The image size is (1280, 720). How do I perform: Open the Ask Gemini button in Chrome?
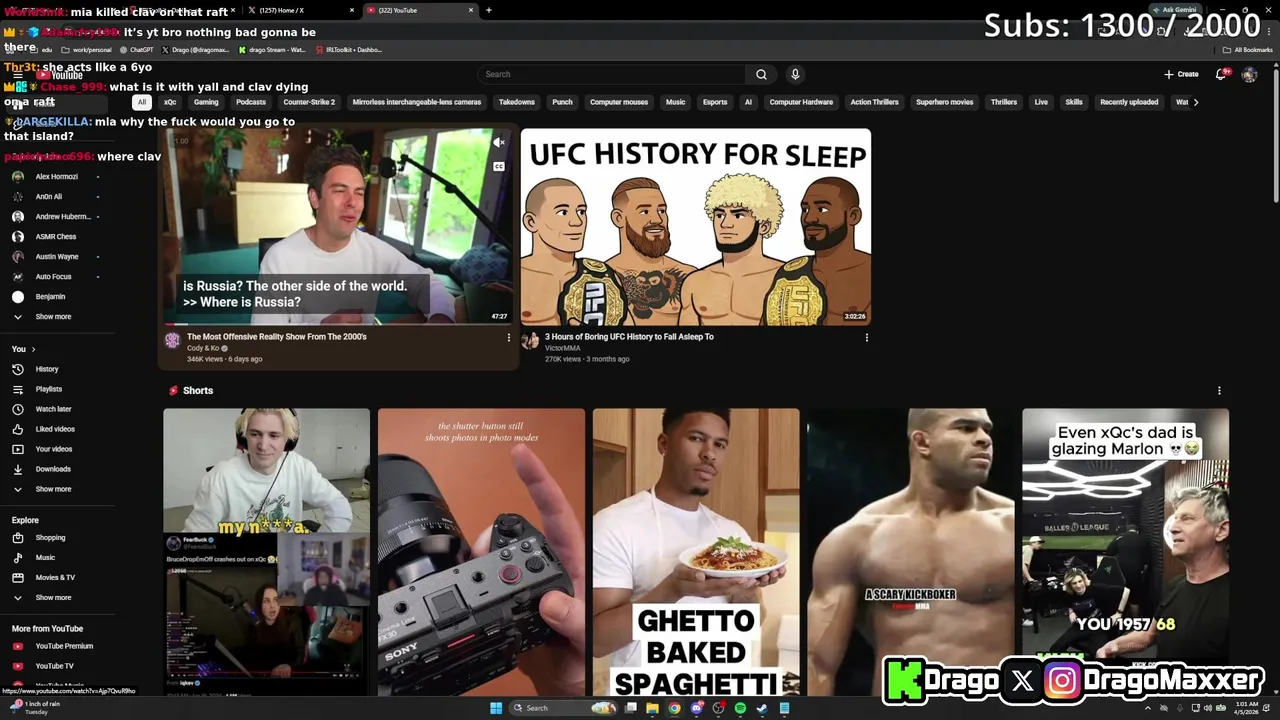coord(1174,10)
